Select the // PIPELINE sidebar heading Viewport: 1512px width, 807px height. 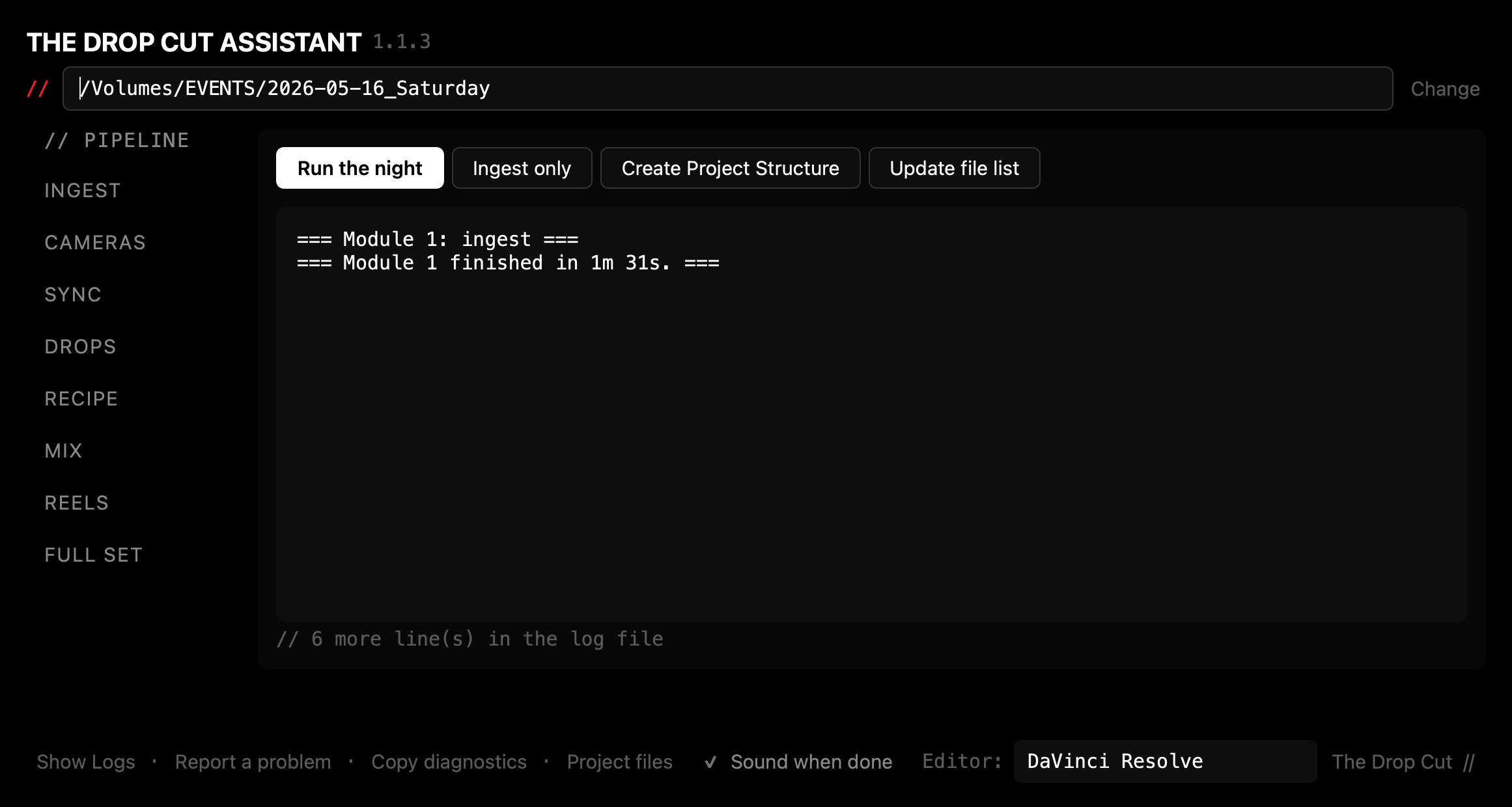coord(117,140)
